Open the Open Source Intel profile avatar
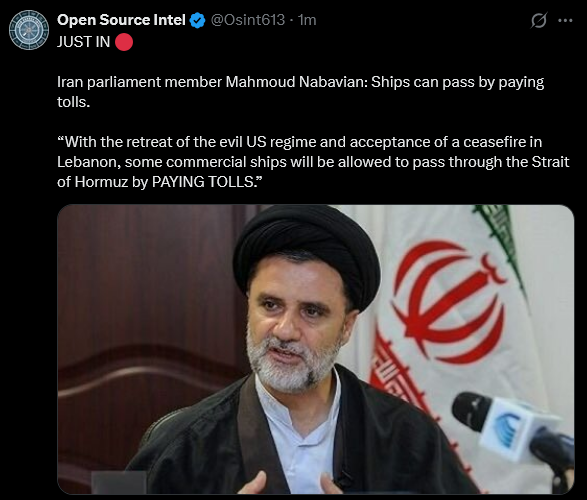This screenshot has height=500, width=587. 29,30
